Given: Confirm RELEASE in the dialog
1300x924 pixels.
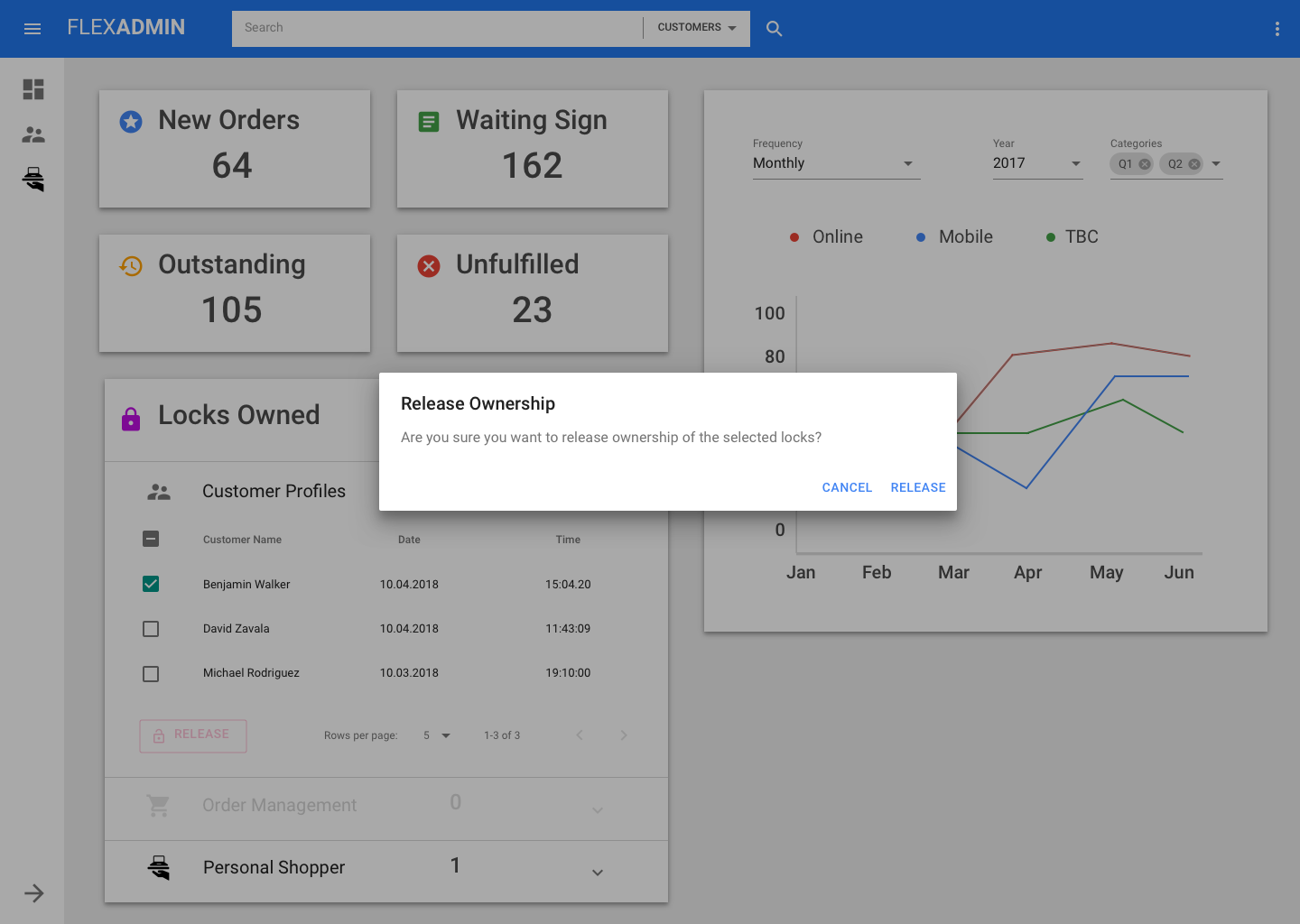Looking at the screenshot, I should [x=917, y=487].
